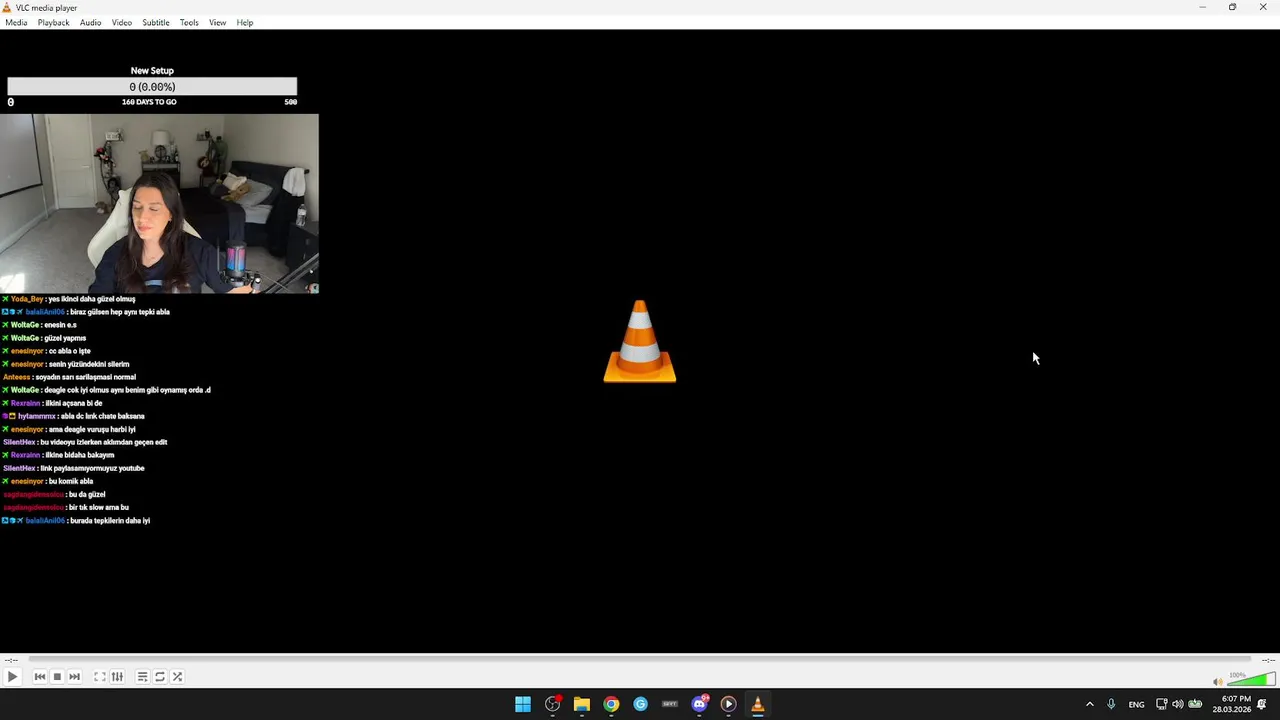Show hidden system tray icons
This screenshot has width=1280, height=720.
pyautogui.click(x=1090, y=704)
